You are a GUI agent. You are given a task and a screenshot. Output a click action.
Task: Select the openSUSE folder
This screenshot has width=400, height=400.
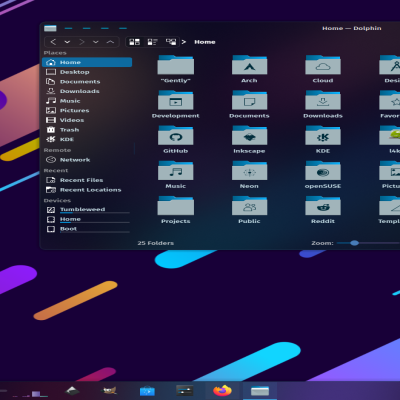323,175
